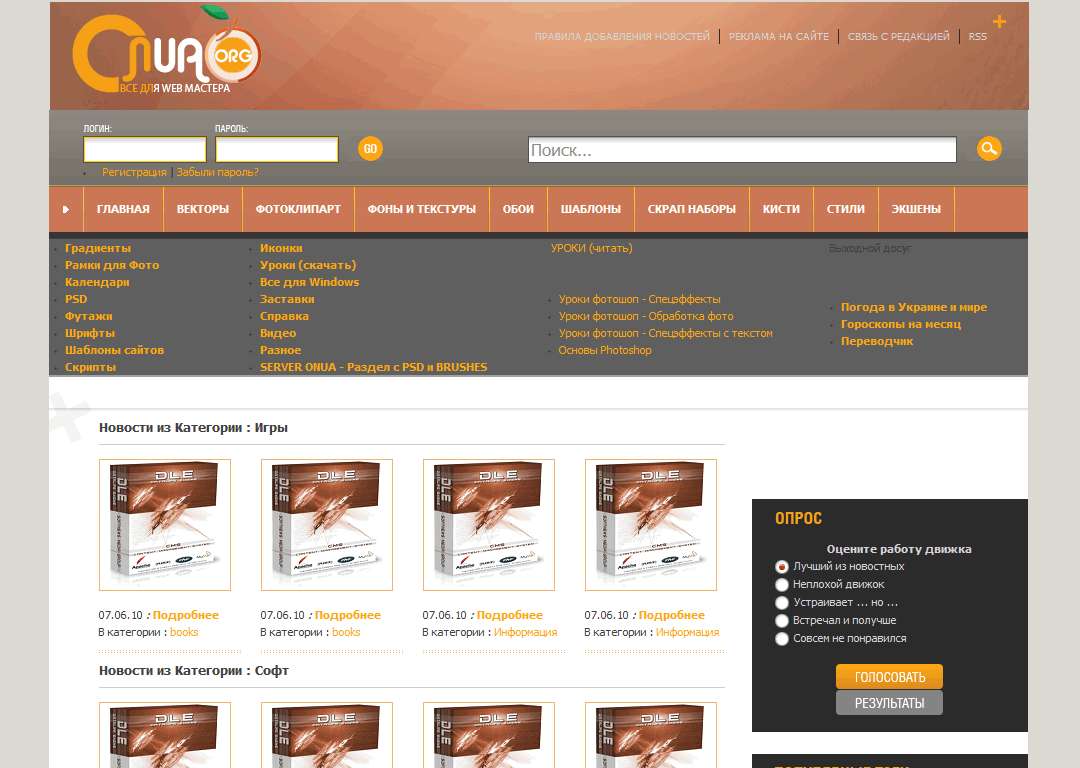Open the Скрипты category link

90,367
